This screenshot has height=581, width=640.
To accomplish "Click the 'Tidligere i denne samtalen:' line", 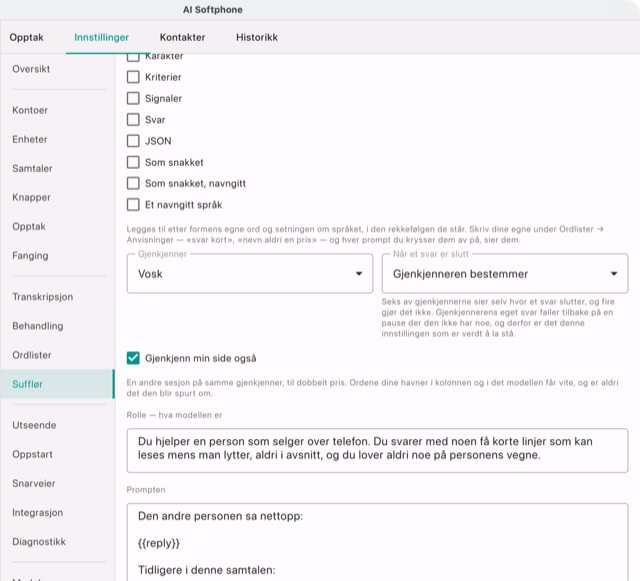I will click(x=207, y=570).
